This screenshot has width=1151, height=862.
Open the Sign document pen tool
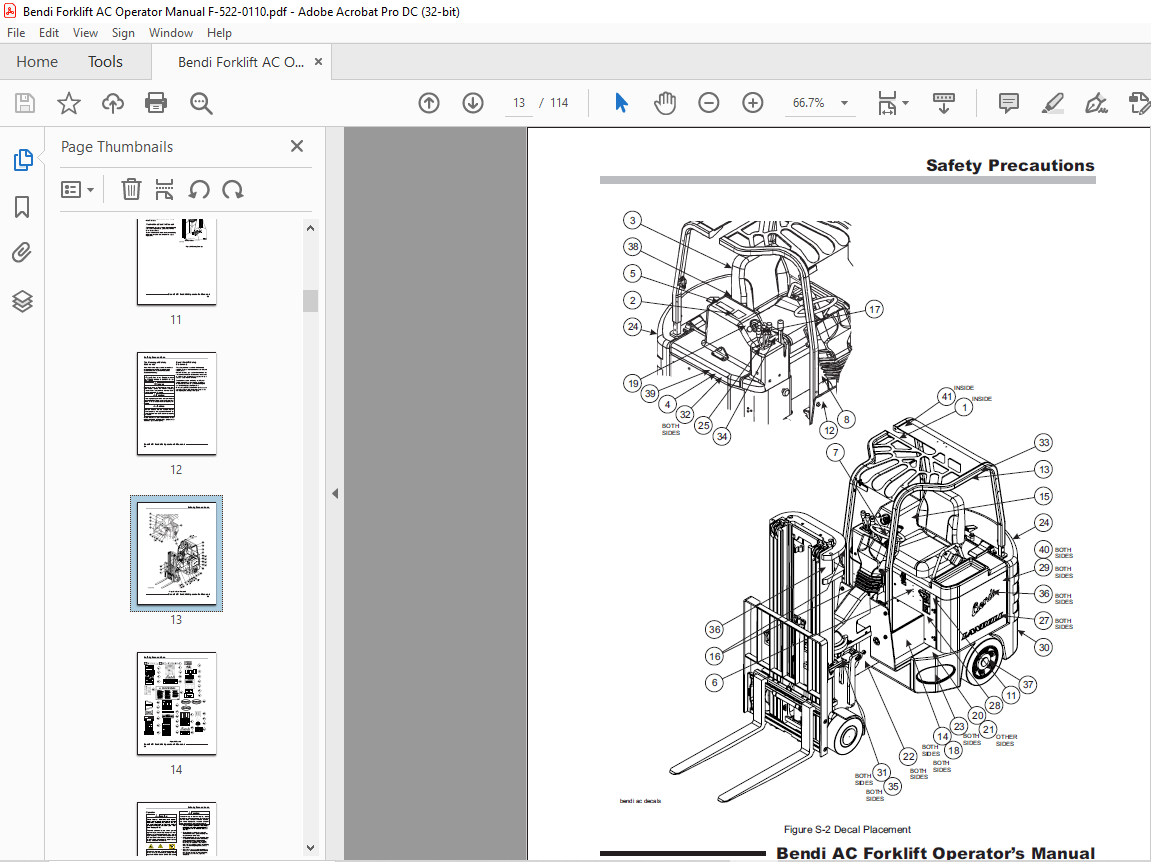click(1096, 103)
